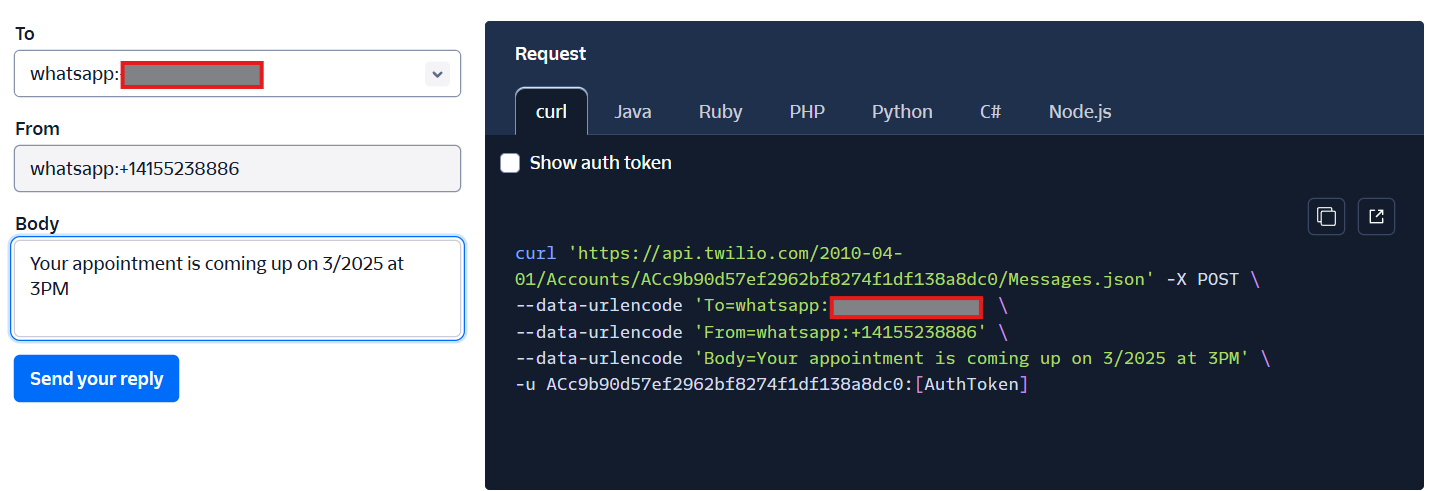Image resolution: width=1436 pixels, height=491 pixels.
Task: Click the To field label
Action: (25, 34)
